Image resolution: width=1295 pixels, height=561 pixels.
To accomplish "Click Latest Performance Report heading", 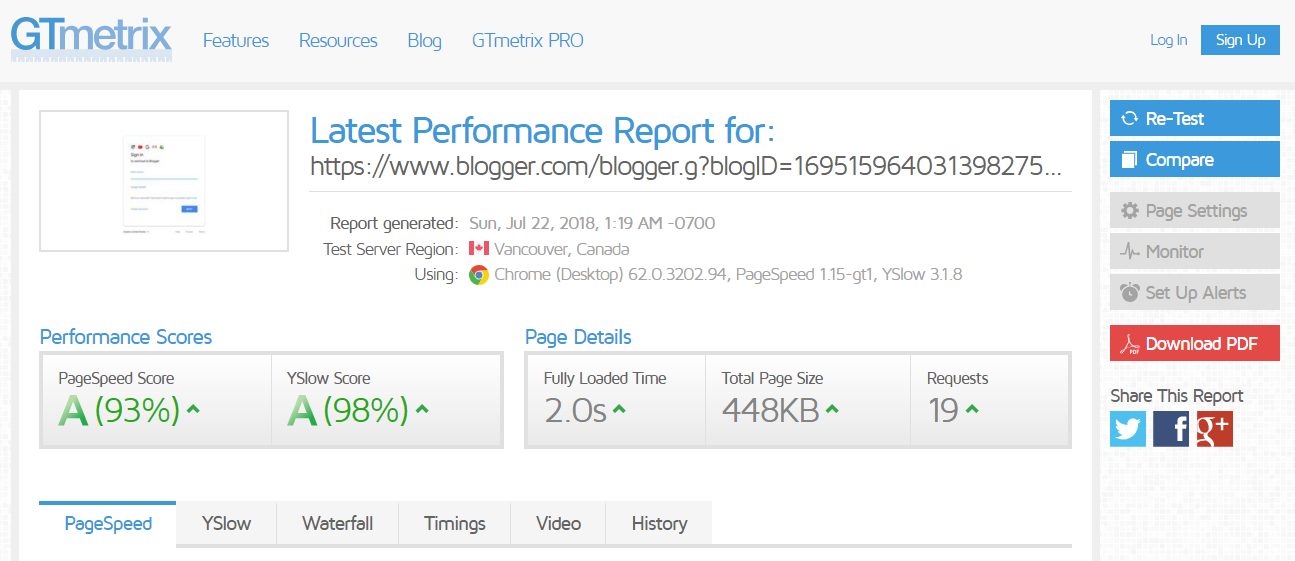I will [543, 131].
